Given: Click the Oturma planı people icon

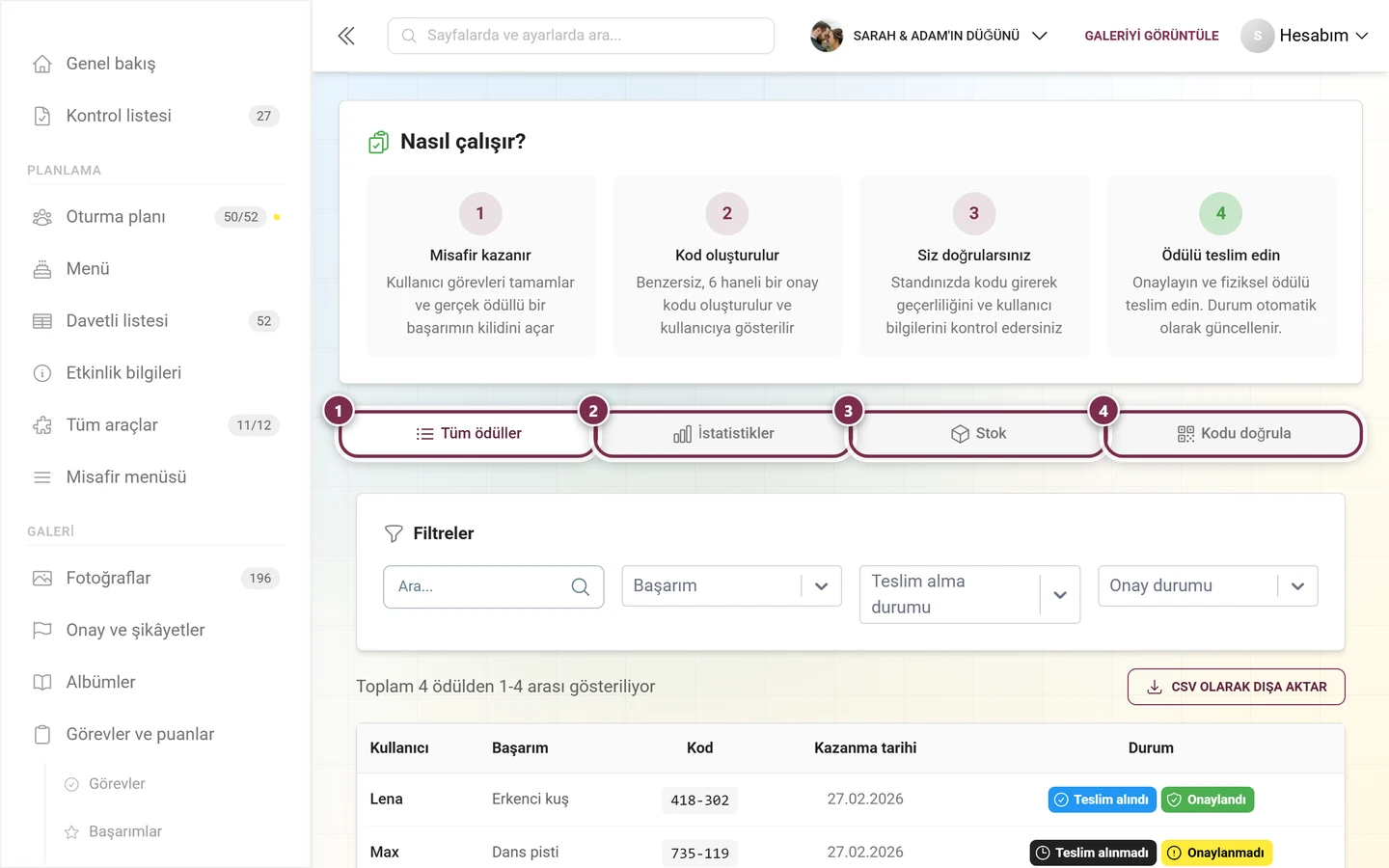Looking at the screenshot, I should 42,217.
